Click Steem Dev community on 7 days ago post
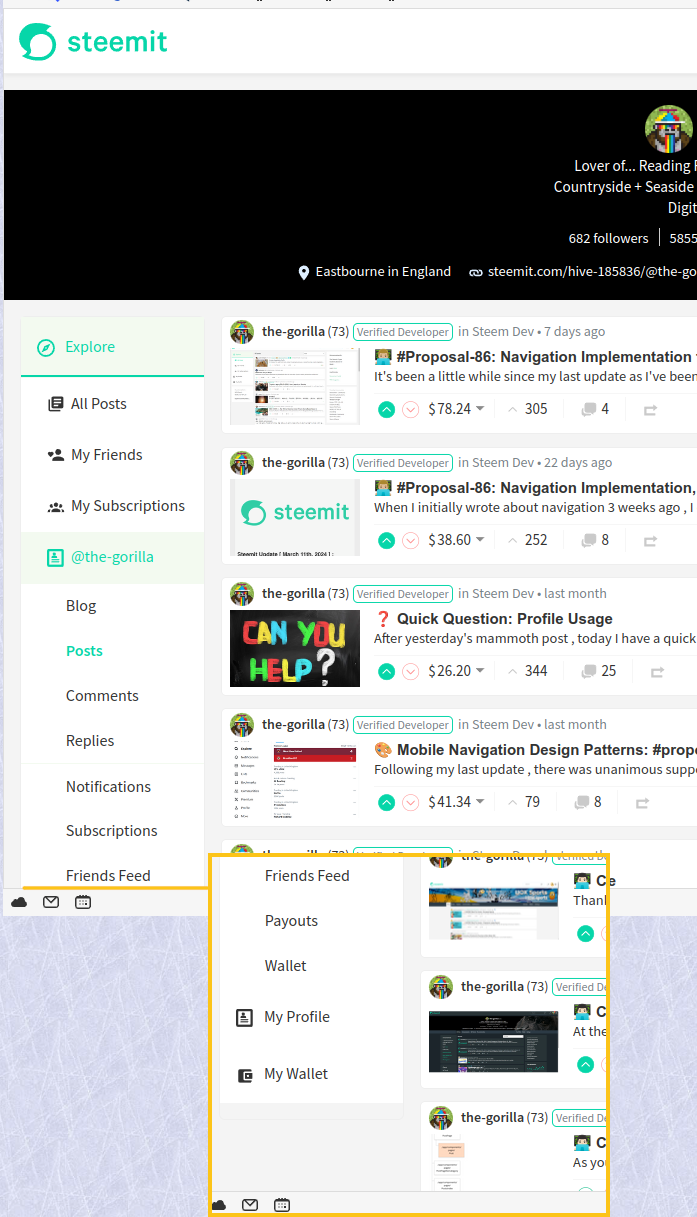Screen dimensions: 697x1217 point(503,332)
